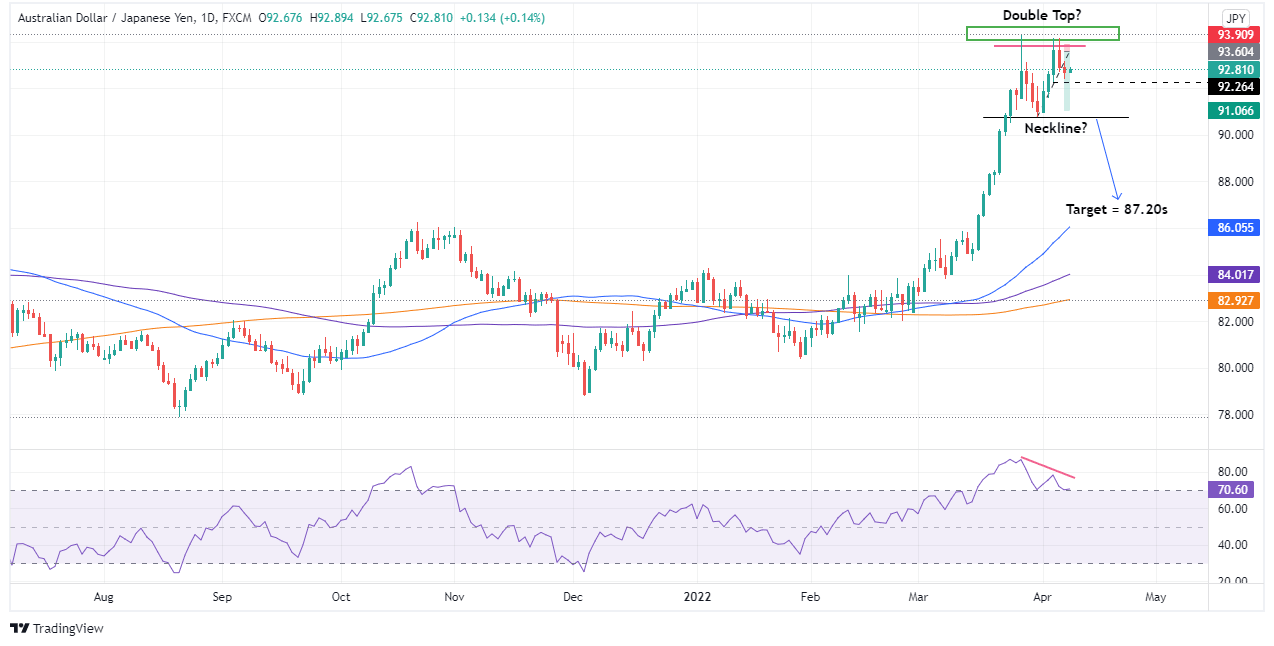Click the blue downward target arrow
1274x646 pixels.
click(1109, 160)
